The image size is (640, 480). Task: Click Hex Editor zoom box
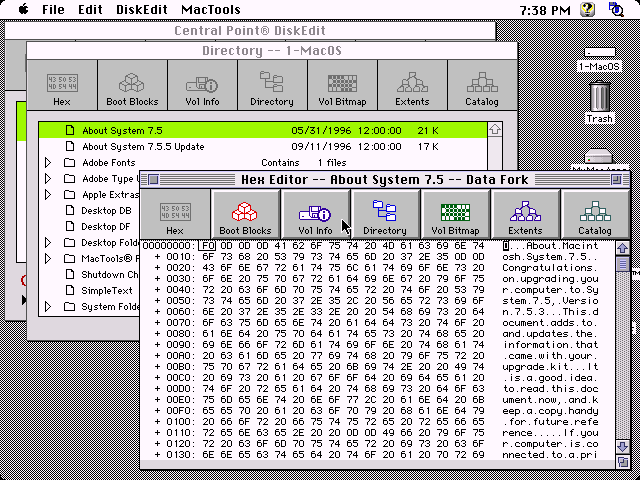point(616,180)
